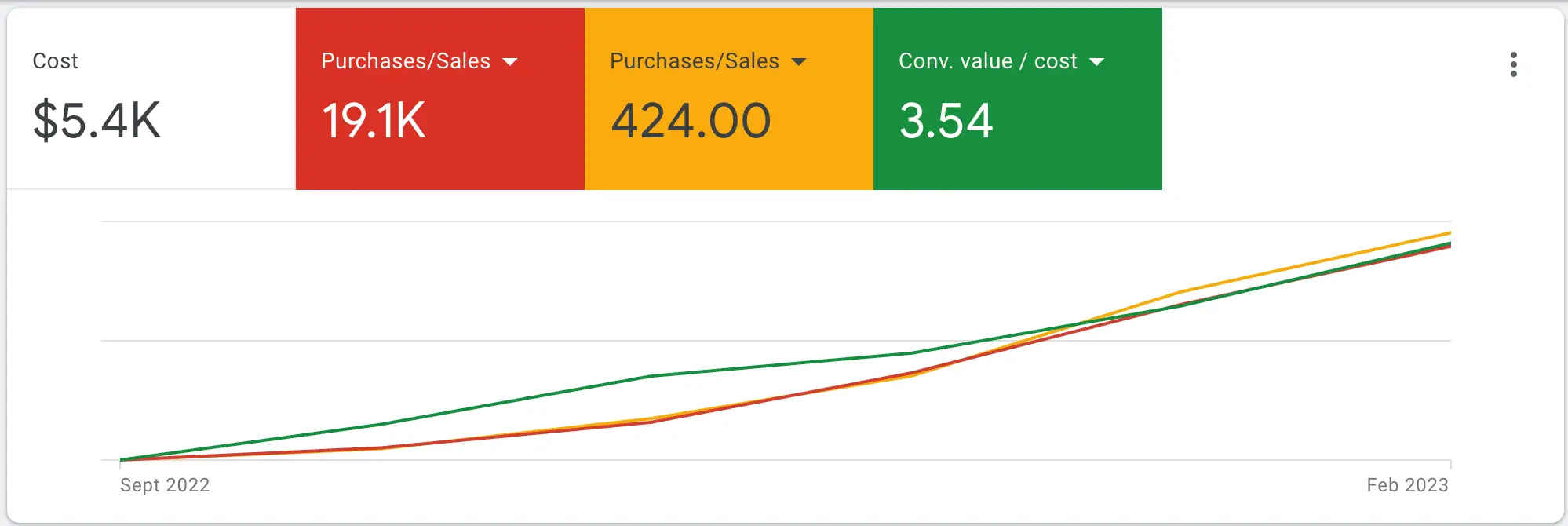The width and height of the screenshot is (1568, 526).
Task: Click the Sept 2022 axis label
Action: 165,485
